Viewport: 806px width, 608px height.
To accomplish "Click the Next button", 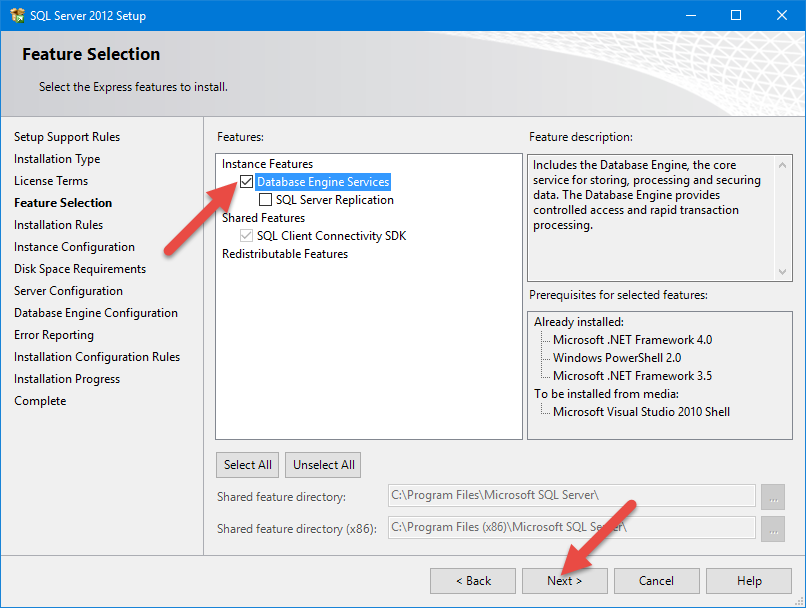I will pos(564,581).
